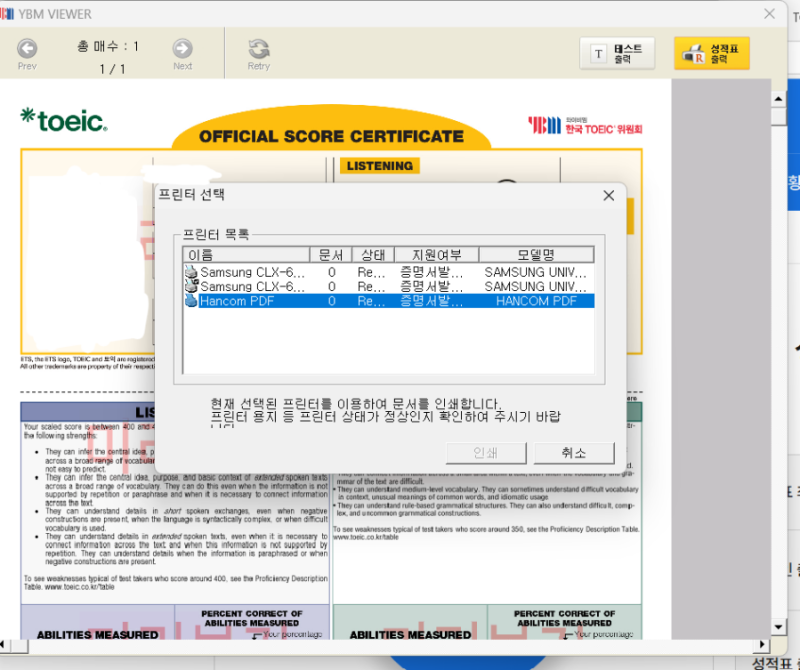Cancel printing with the 취소 button
The width and height of the screenshot is (800, 670).
click(574, 453)
